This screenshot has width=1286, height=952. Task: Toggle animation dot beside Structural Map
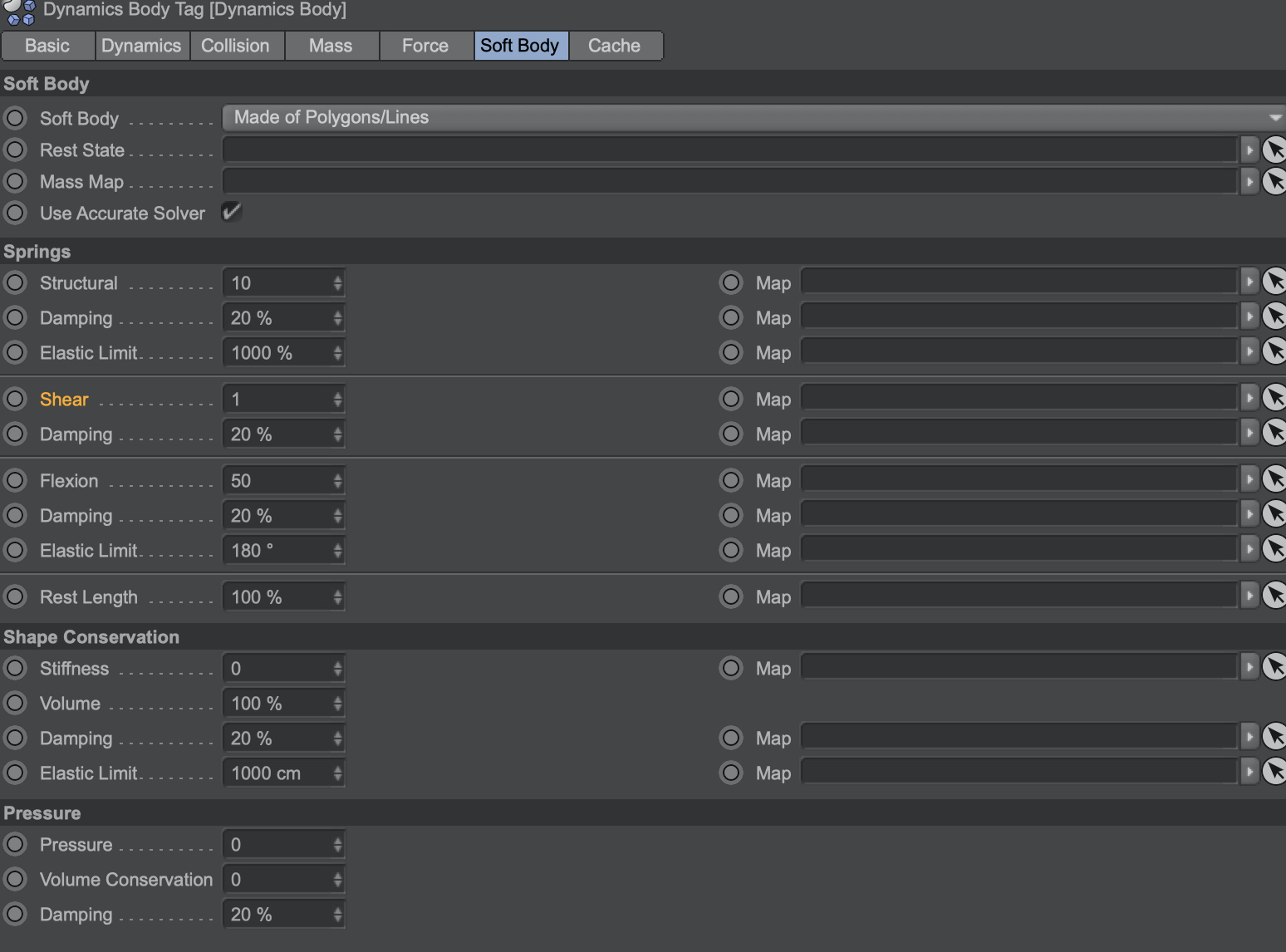[731, 282]
